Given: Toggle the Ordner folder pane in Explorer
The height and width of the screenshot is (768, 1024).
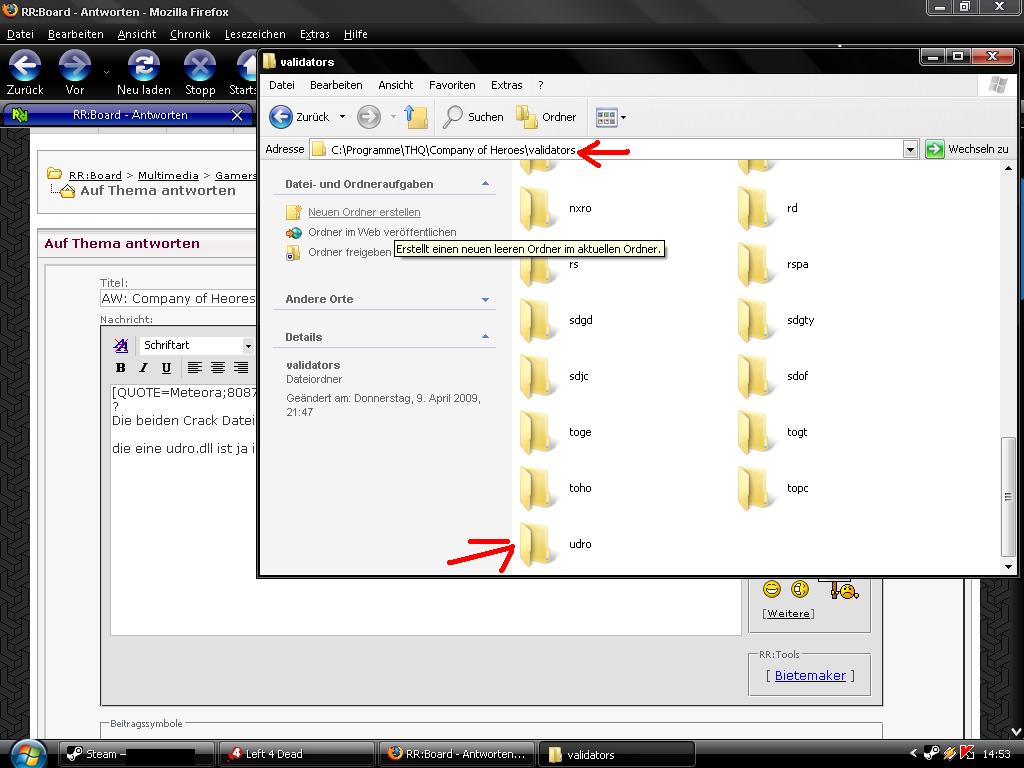Looking at the screenshot, I should click(546, 117).
